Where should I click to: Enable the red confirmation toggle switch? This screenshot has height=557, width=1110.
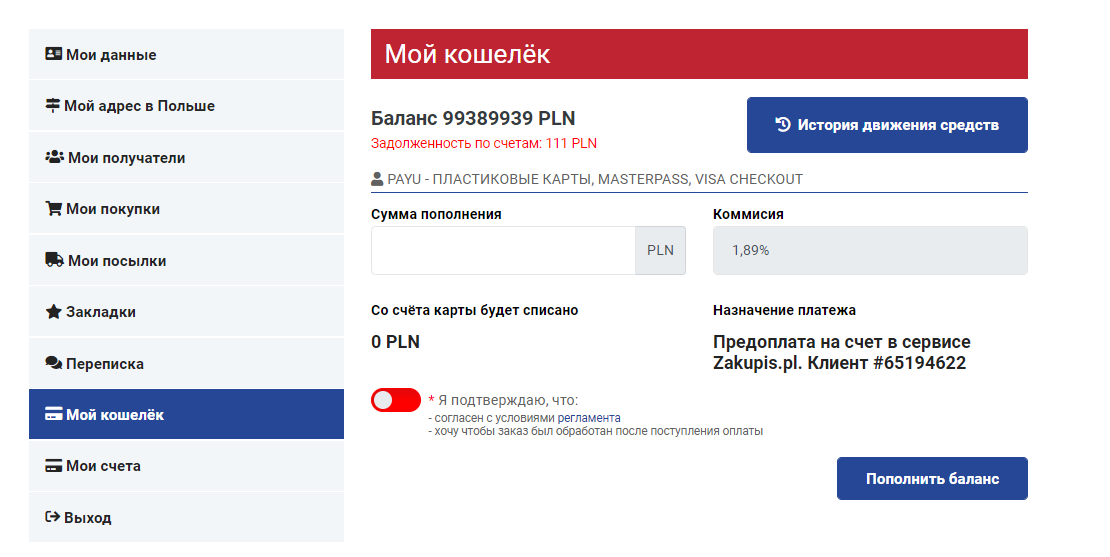click(396, 400)
